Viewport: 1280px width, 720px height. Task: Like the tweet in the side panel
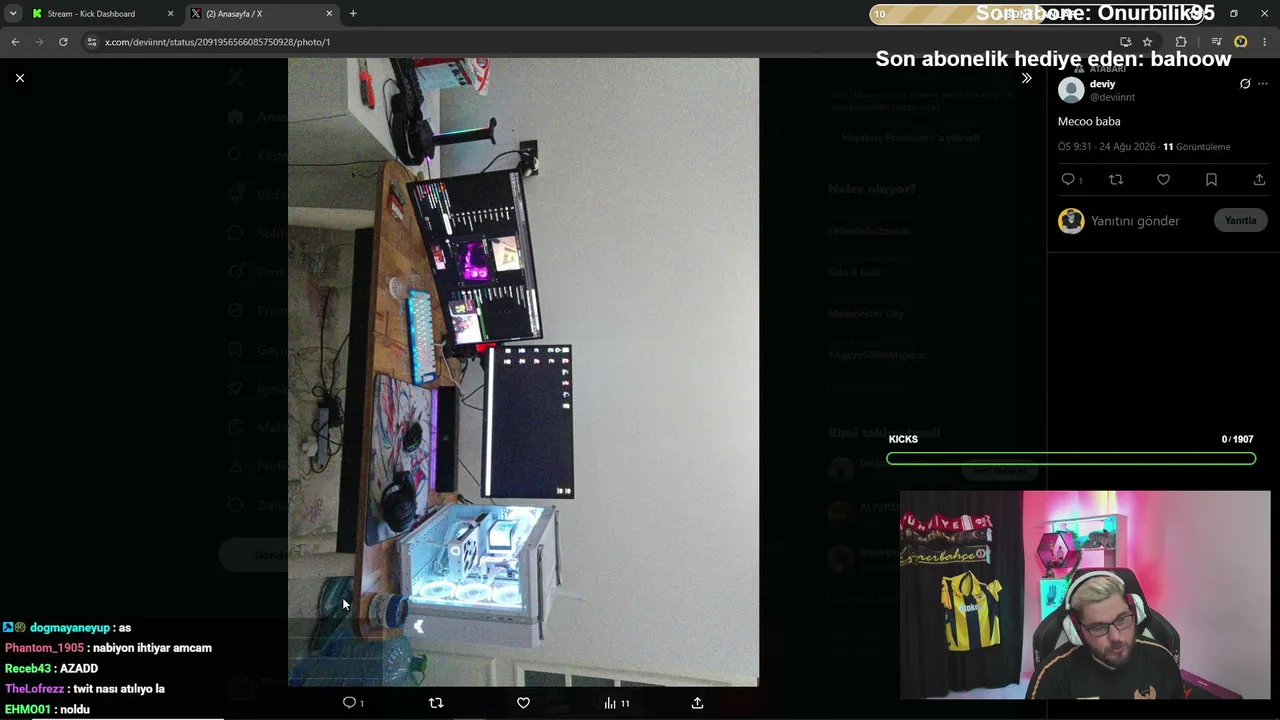1163,180
